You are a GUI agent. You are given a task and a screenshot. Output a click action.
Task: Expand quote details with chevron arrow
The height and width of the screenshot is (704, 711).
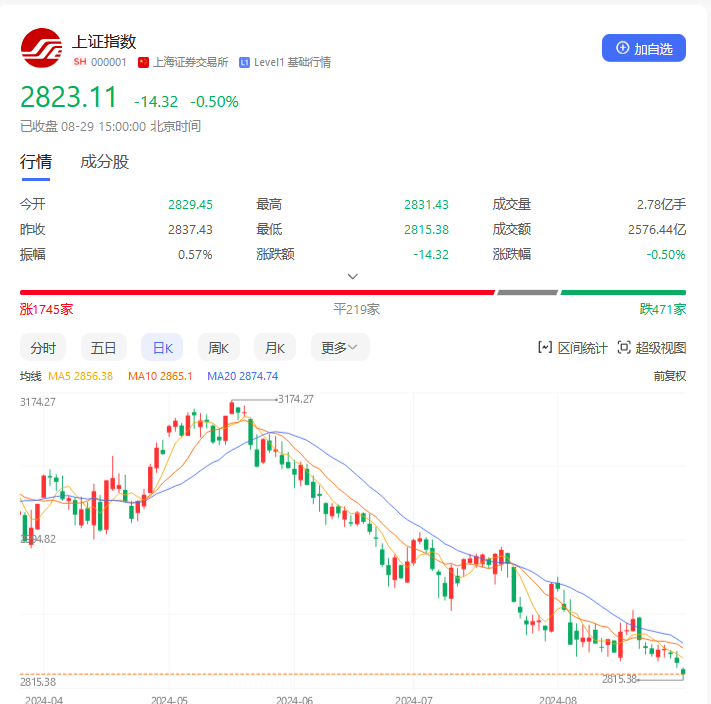[352, 276]
